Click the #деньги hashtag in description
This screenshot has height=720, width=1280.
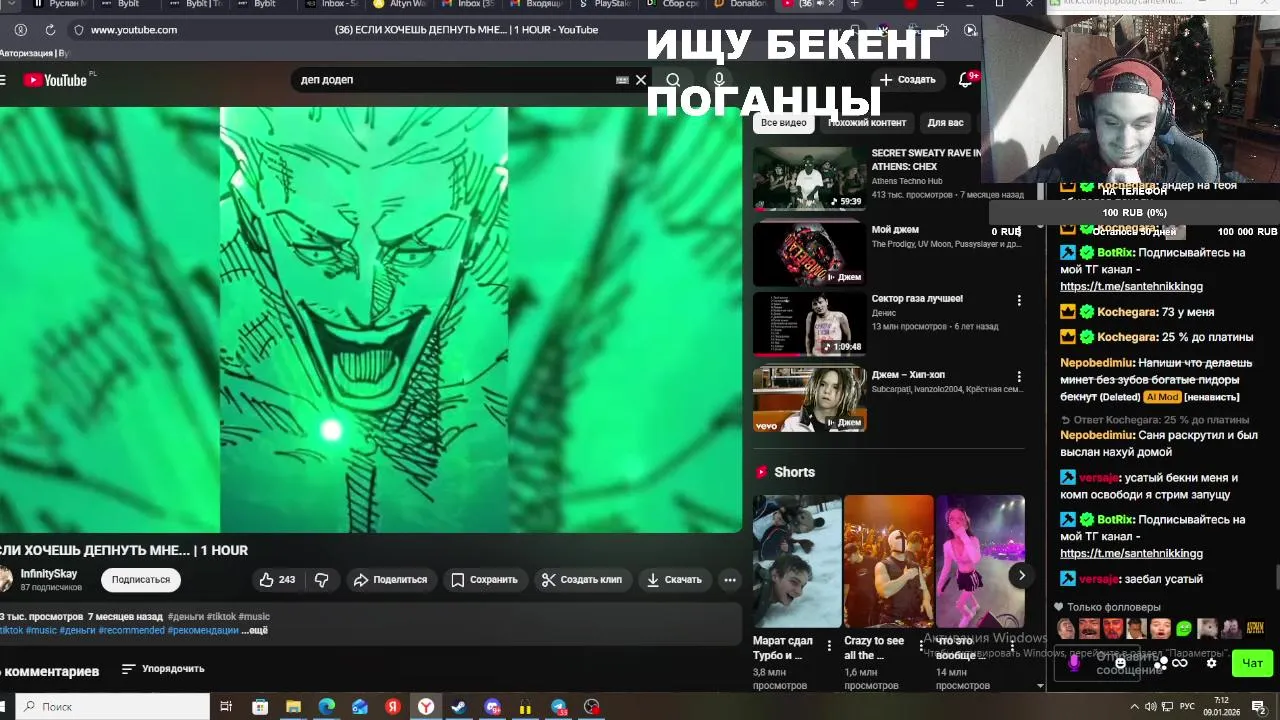185,617
